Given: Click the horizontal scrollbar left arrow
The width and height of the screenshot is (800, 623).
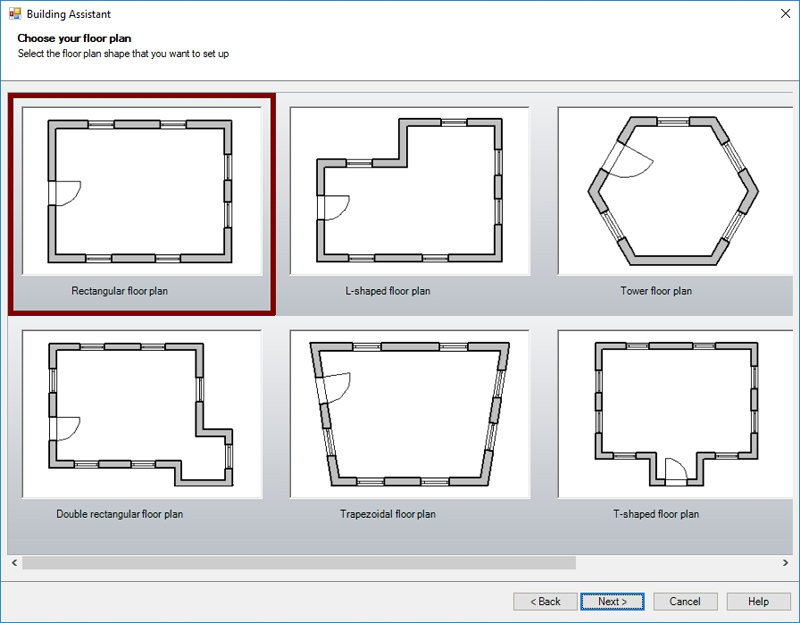Looking at the screenshot, I should [x=14, y=563].
